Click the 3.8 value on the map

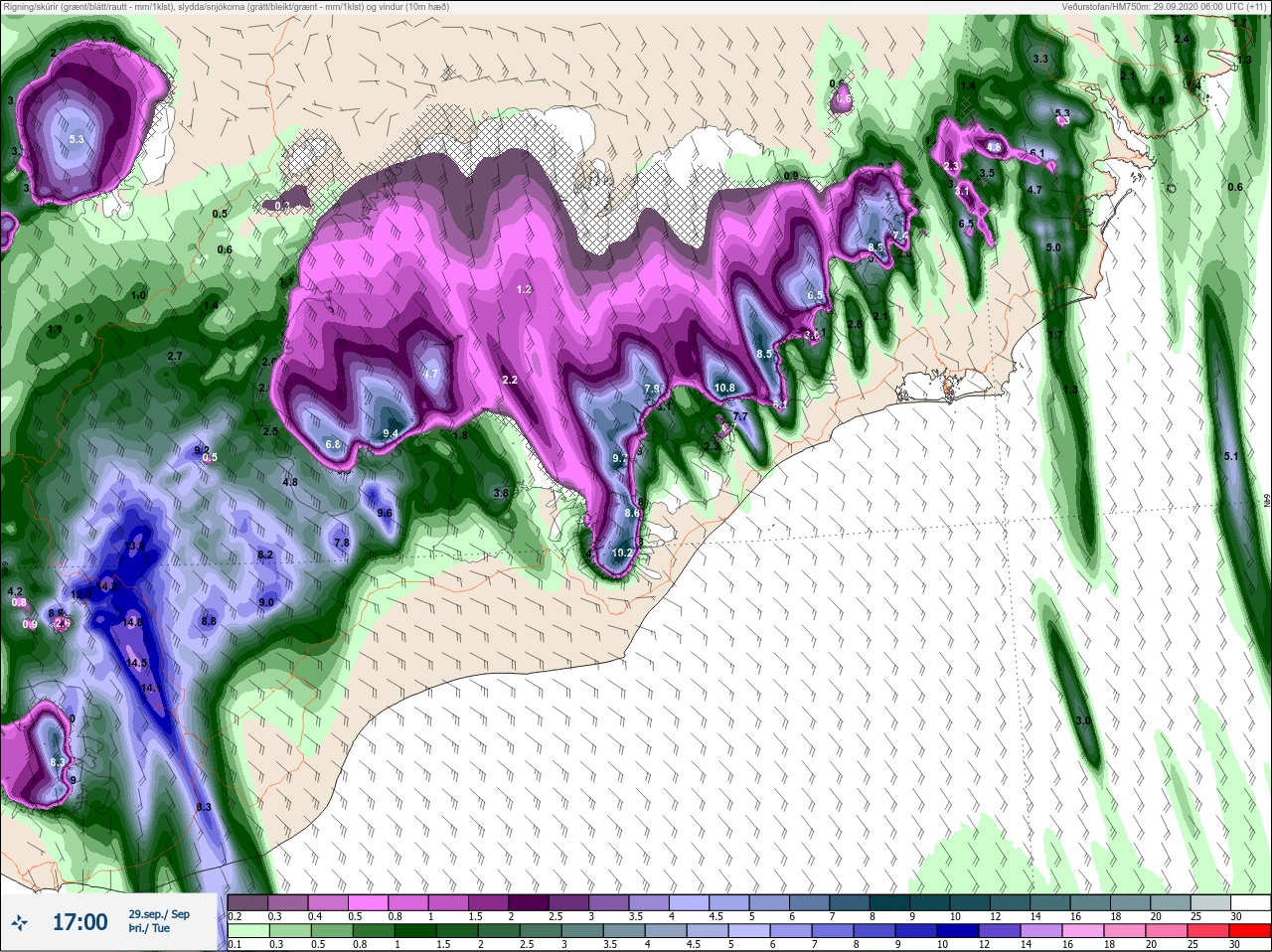click(501, 492)
